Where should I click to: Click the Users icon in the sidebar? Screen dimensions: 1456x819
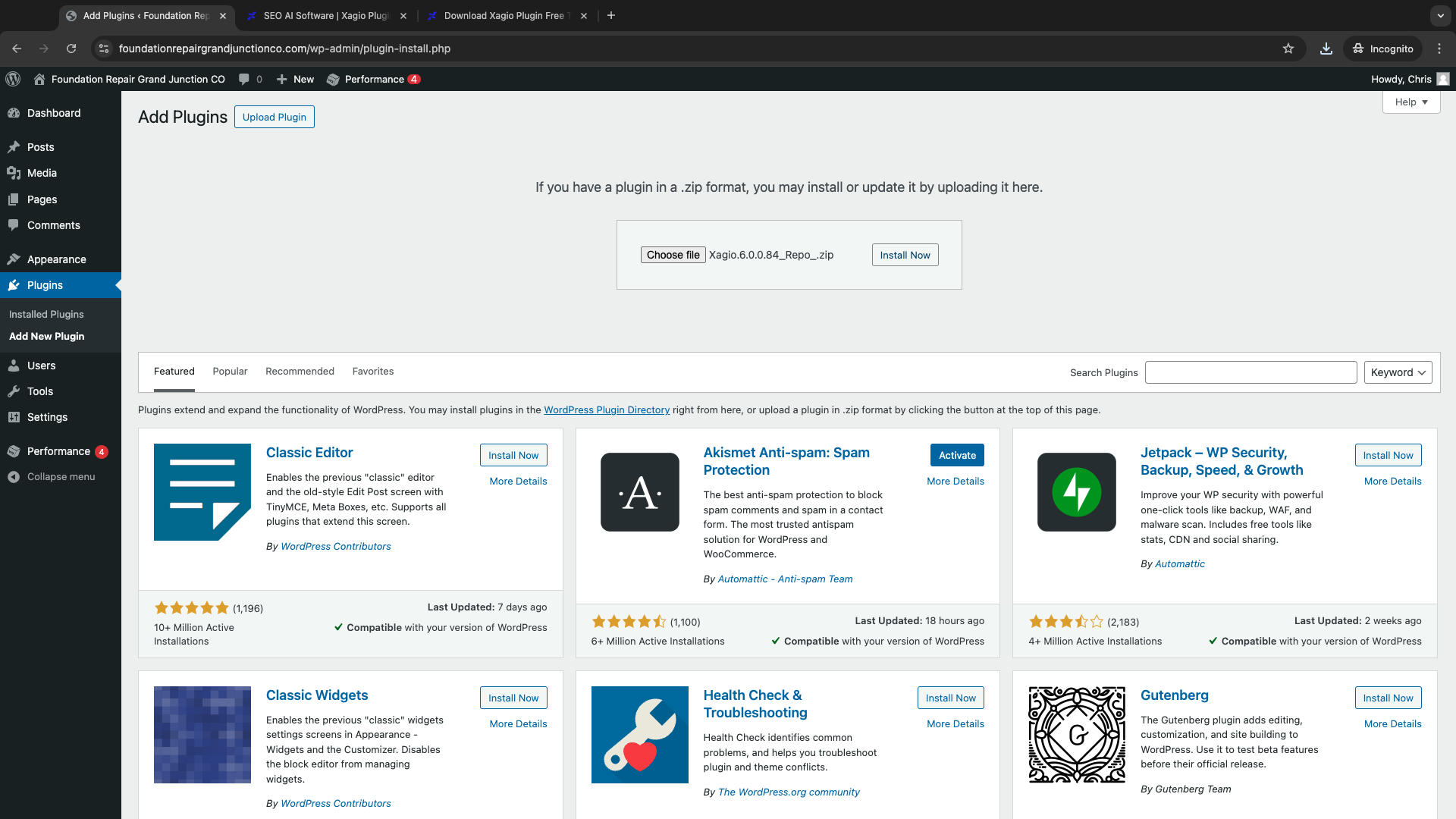coord(14,366)
